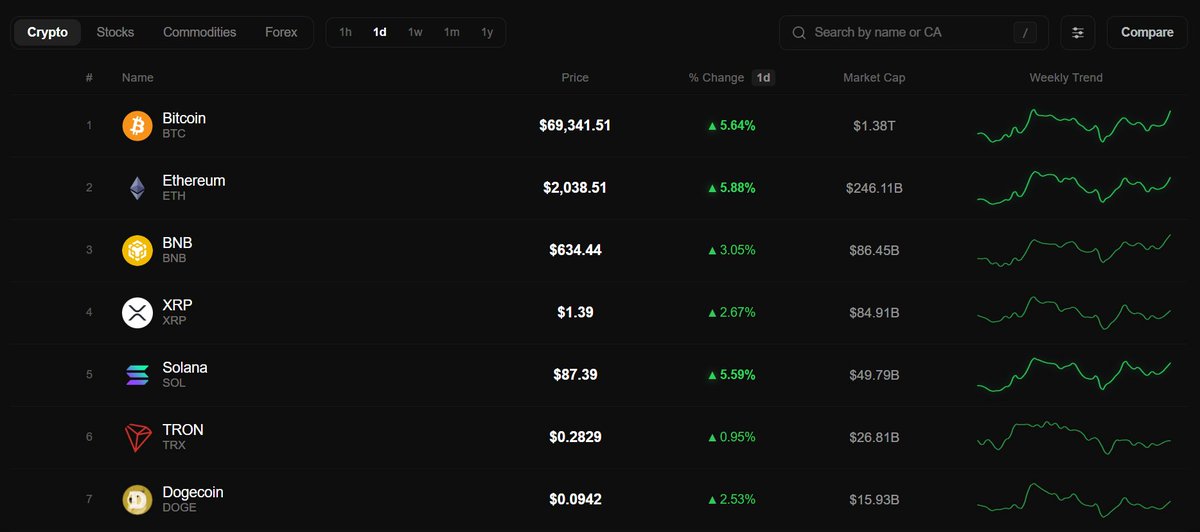Click the BNB logo icon
This screenshot has width=1200, height=532.
click(x=137, y=251)
